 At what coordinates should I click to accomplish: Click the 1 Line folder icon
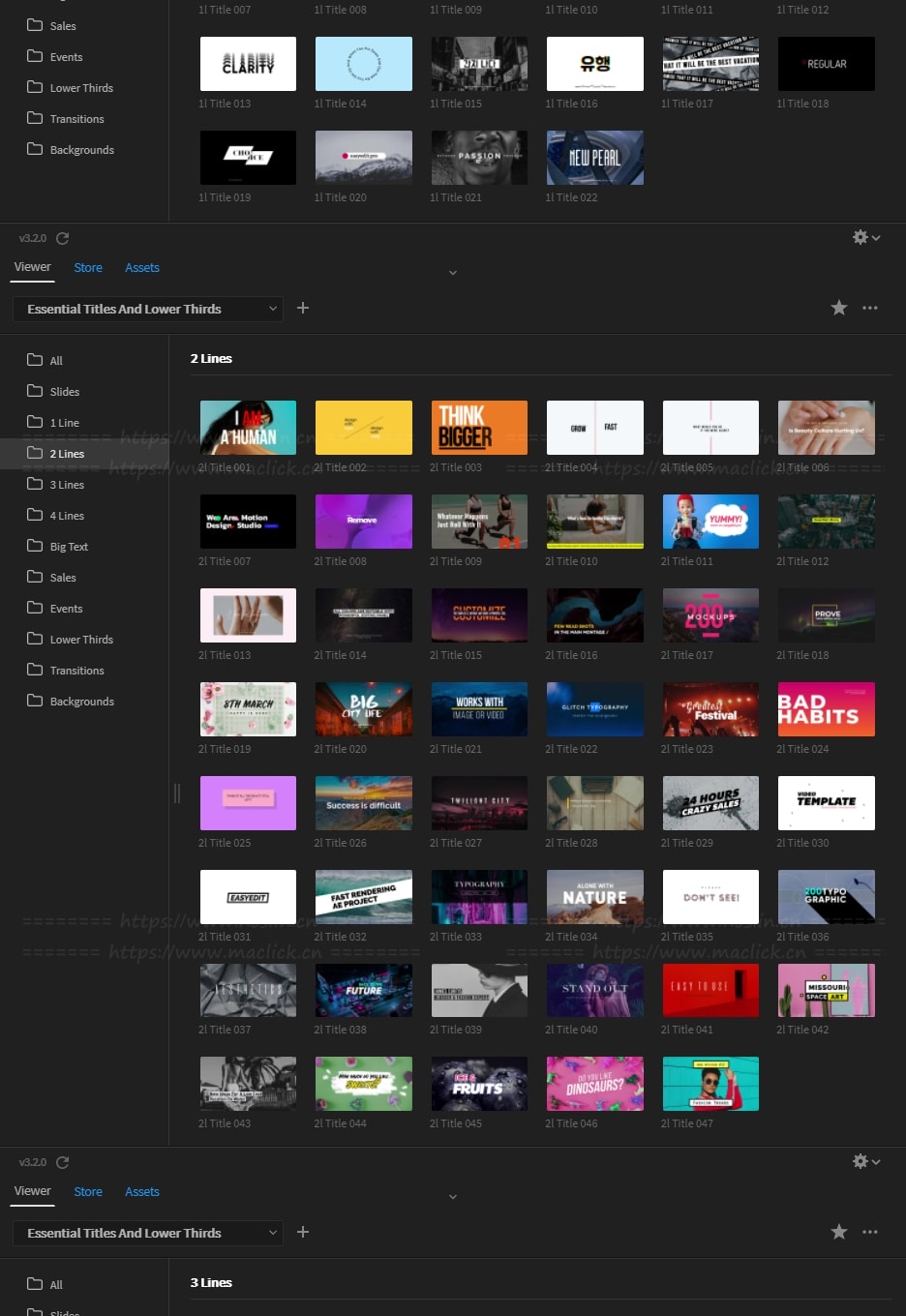35,422
